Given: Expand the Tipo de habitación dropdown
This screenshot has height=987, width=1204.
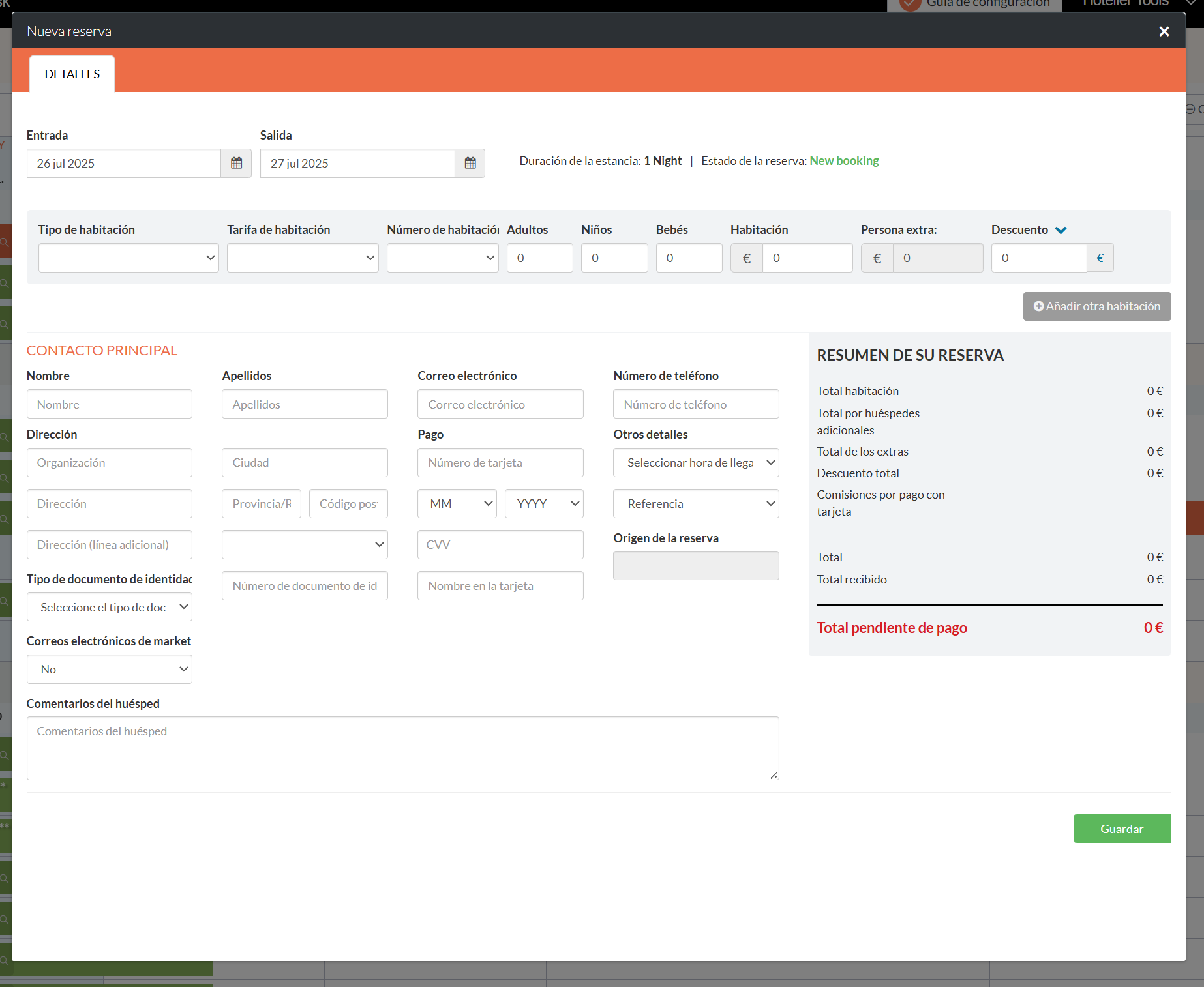Looking at the screenshot, I should (128, 258).
